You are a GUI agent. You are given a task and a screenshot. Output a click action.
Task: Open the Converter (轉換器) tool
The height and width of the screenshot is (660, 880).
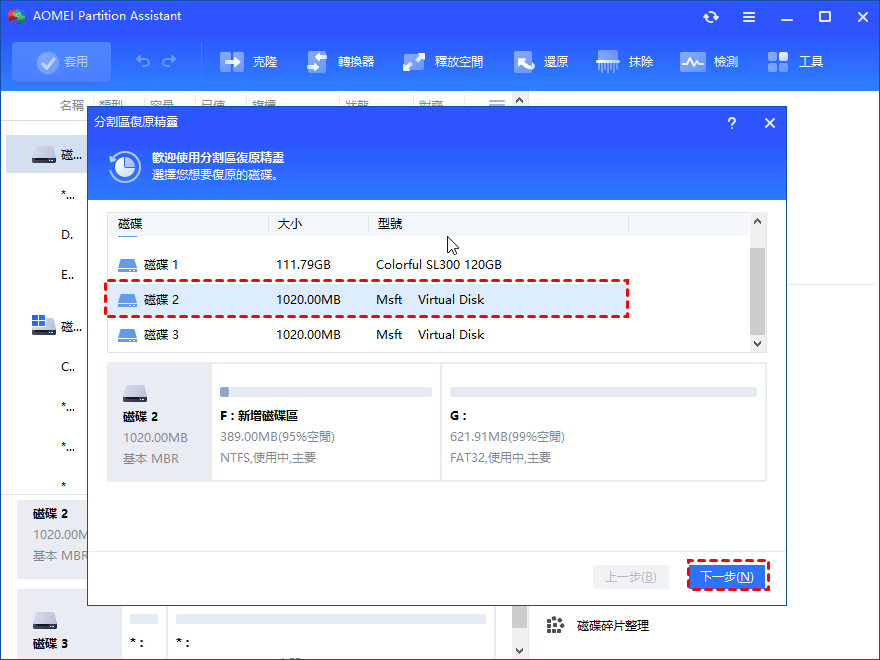340,62
